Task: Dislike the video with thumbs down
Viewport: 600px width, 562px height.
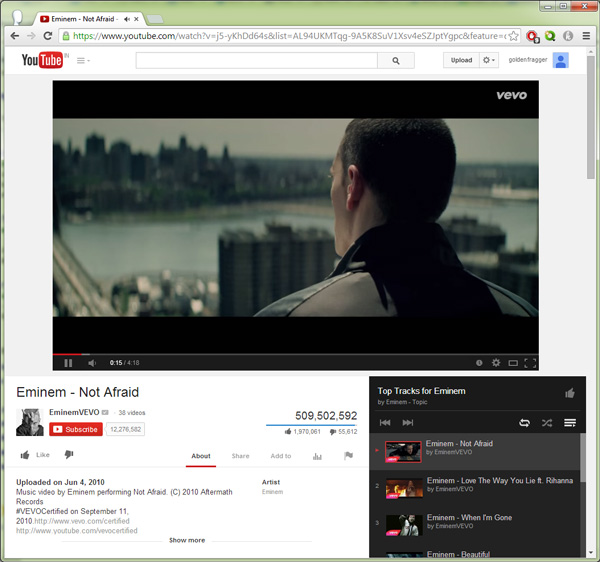Action: point(69,454)
